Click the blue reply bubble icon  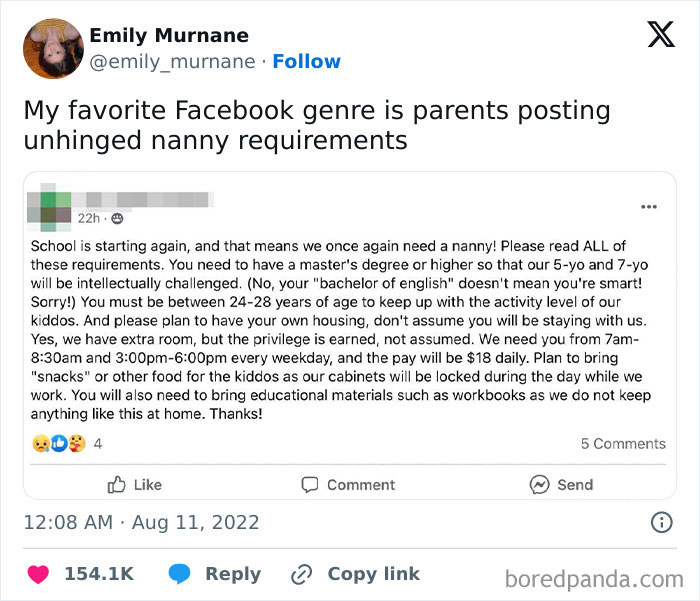pos(180,574)
